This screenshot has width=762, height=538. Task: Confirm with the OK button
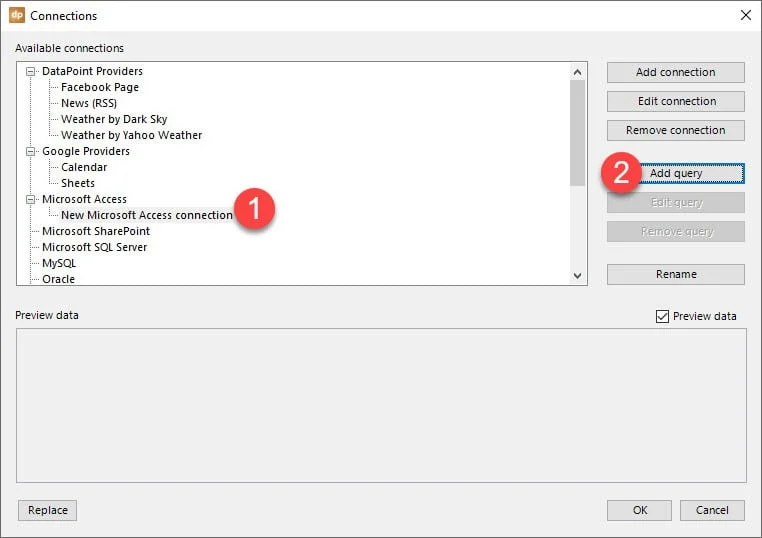[640, 510]
